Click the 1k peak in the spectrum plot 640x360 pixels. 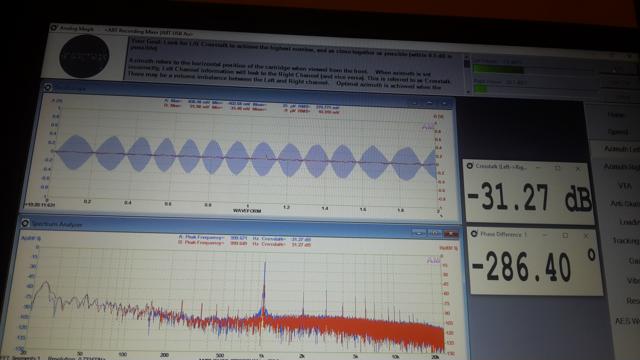coord(264,286)
